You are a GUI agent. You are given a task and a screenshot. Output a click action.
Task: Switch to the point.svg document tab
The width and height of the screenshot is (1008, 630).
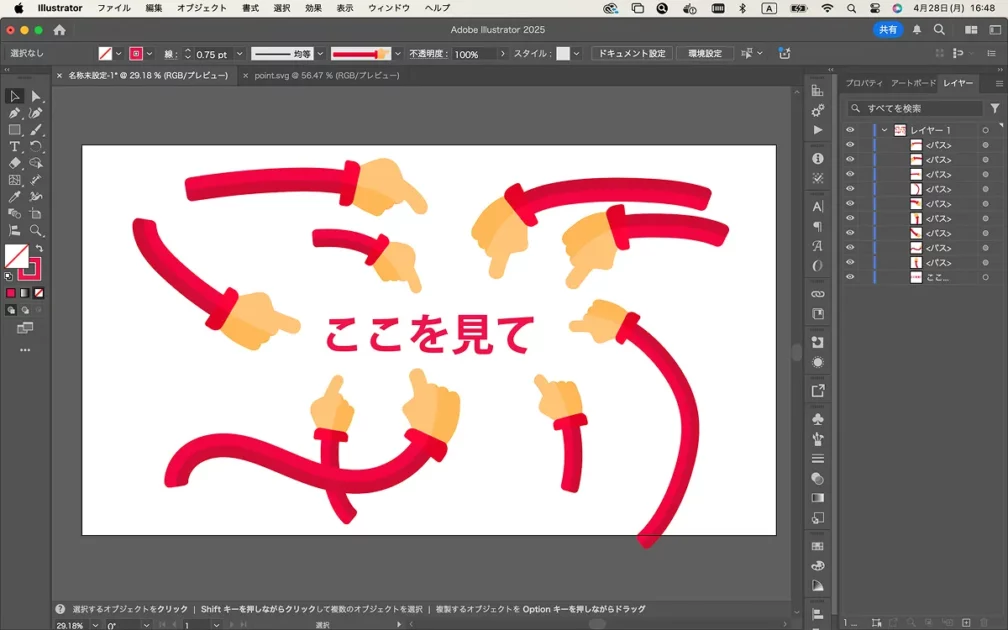(326, 75)
